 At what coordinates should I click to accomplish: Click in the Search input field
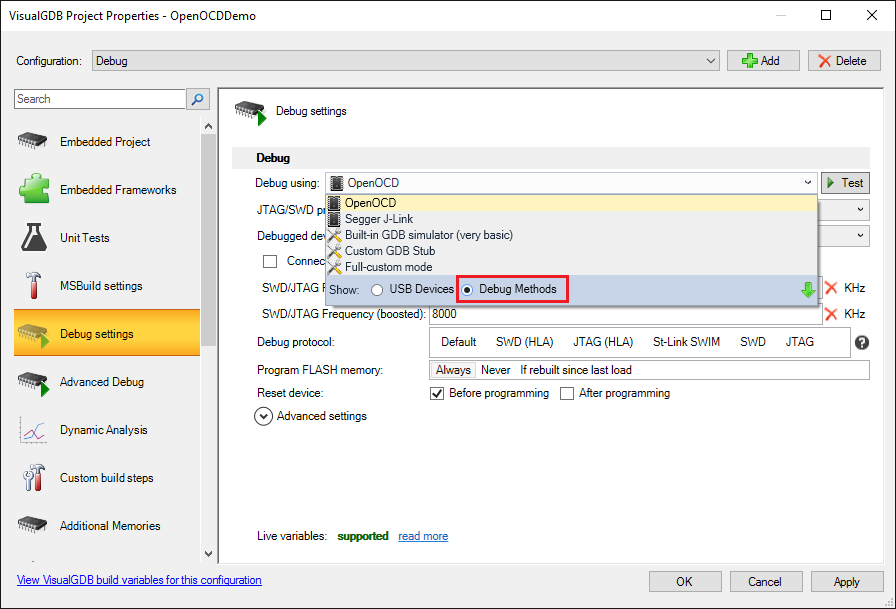point(100,99)
